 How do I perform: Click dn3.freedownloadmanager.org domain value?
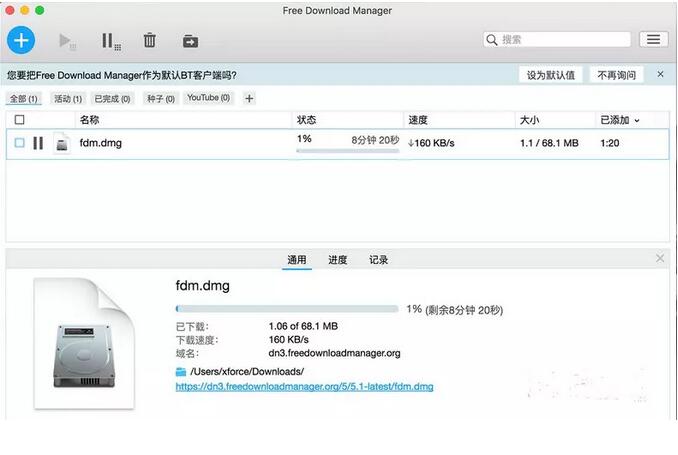tap(334, 353)
